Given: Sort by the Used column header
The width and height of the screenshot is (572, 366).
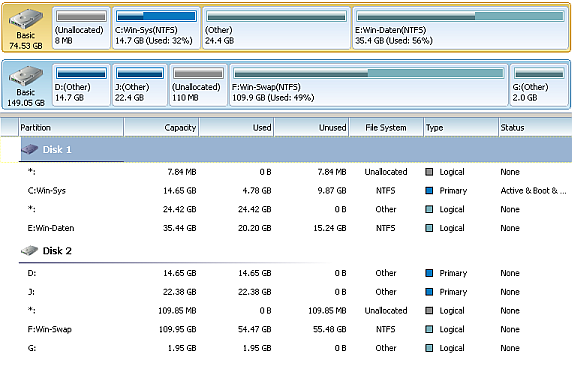Looking at the screenshot, I should (236, 127).
